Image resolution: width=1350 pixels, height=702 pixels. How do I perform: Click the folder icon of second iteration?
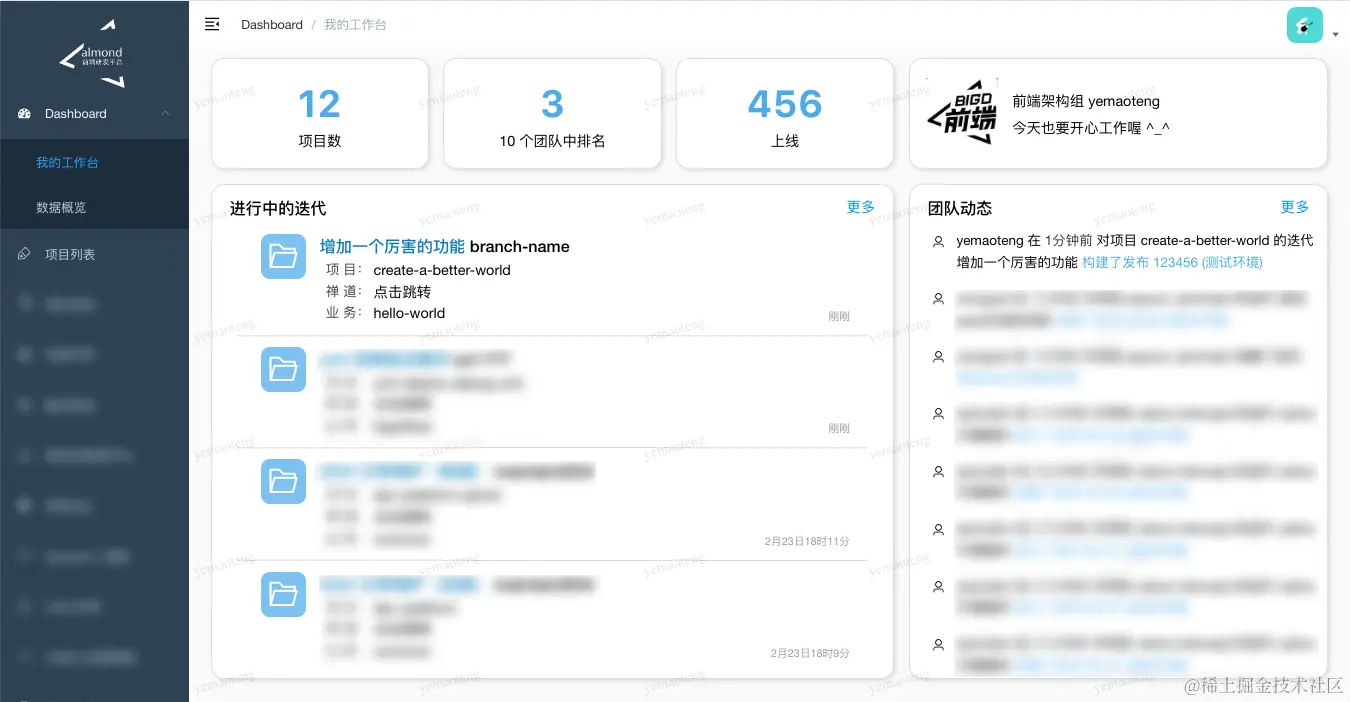pyautogui.click(x=283, y=369)
